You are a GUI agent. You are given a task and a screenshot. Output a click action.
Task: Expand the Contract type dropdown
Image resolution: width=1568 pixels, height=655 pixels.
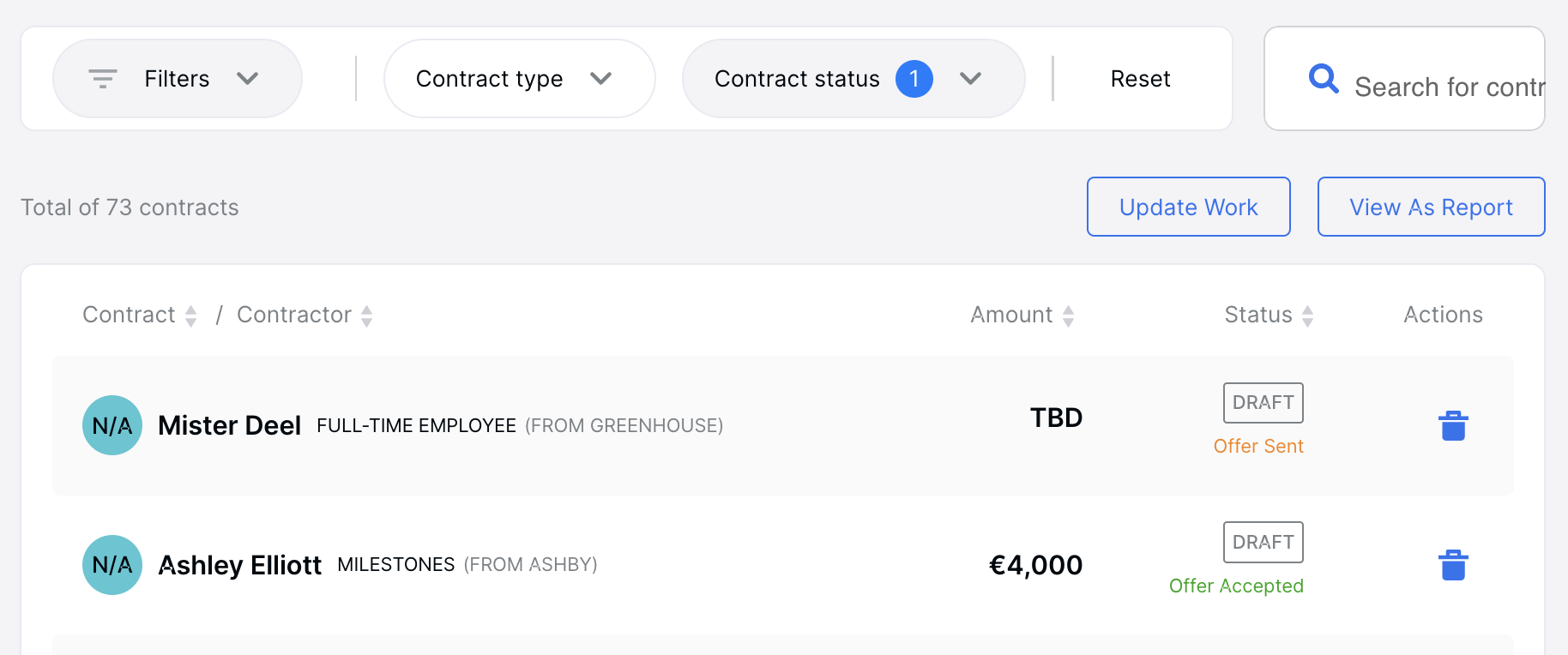[x=520, y=79]
